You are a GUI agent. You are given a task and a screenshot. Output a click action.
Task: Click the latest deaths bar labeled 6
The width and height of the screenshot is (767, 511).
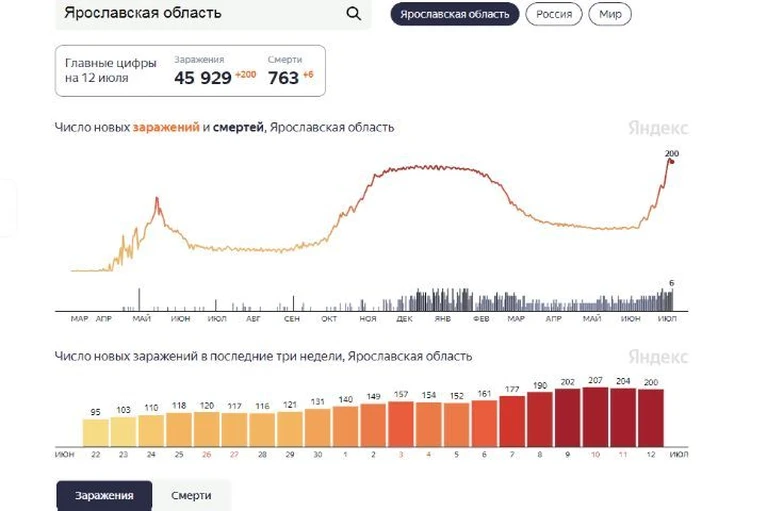click(672, 299)
